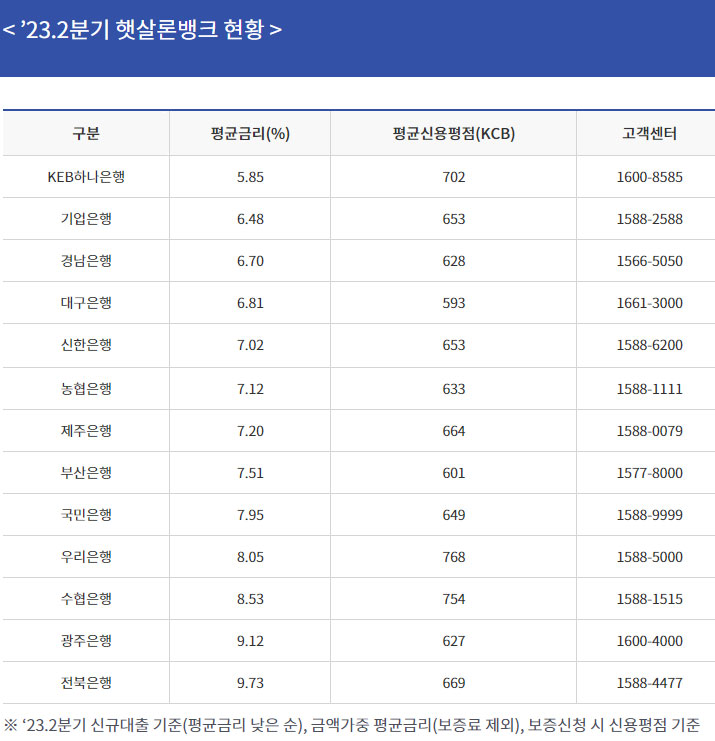715x741 pixels.
Task: Select the 기업은행 row name
Action: pos(86,219)
